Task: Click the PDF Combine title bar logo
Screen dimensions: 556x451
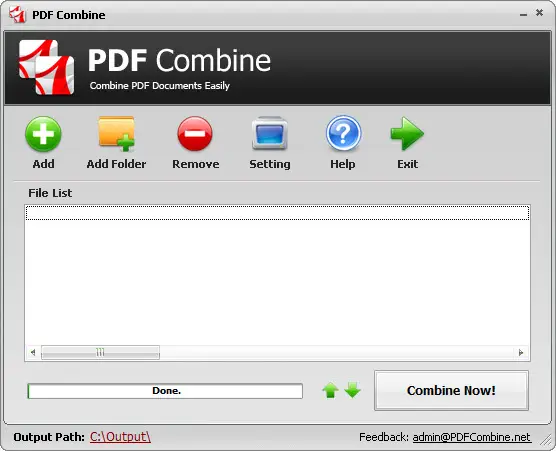Action: coord(17,15)
